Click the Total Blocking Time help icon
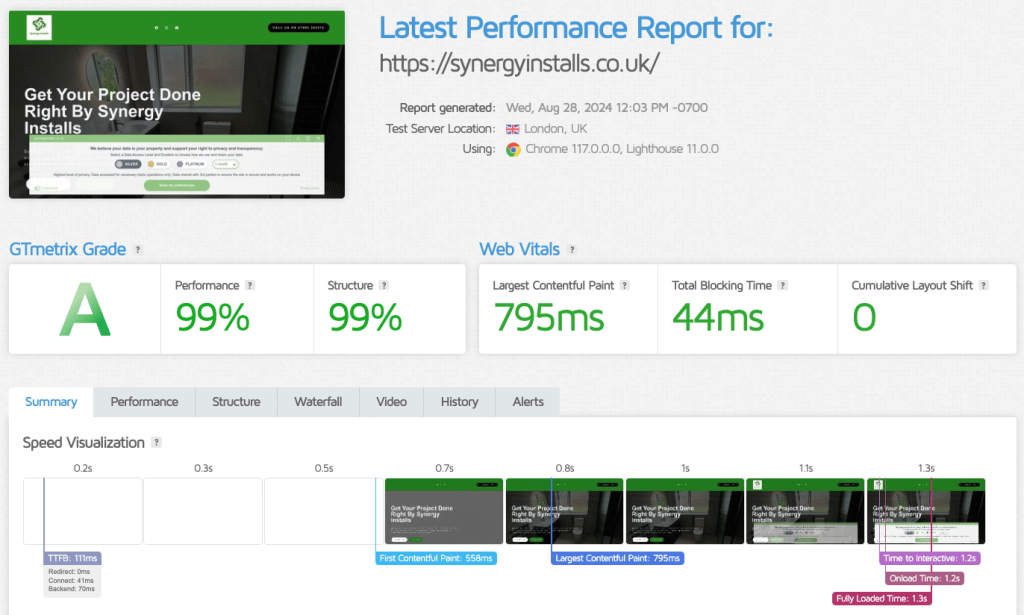This screenshot has width=1024, height=615. (782, 285)
